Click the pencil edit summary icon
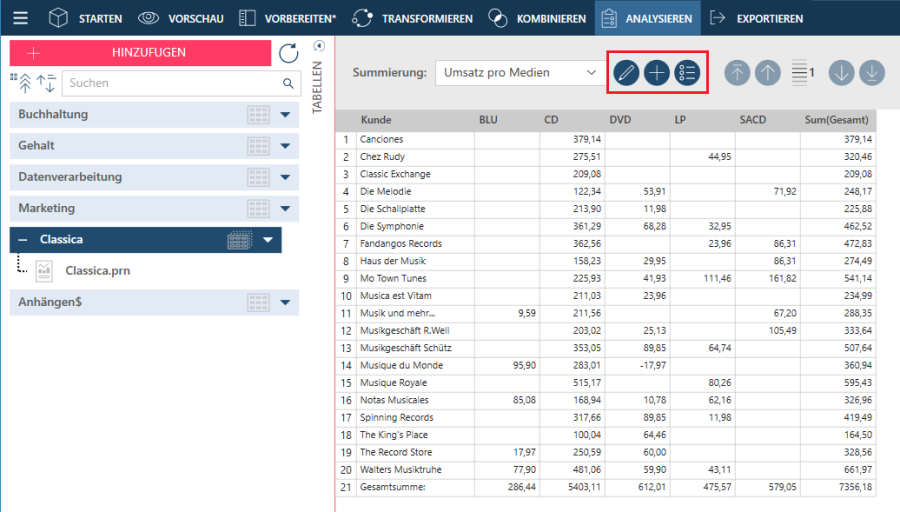 [626, 73]
